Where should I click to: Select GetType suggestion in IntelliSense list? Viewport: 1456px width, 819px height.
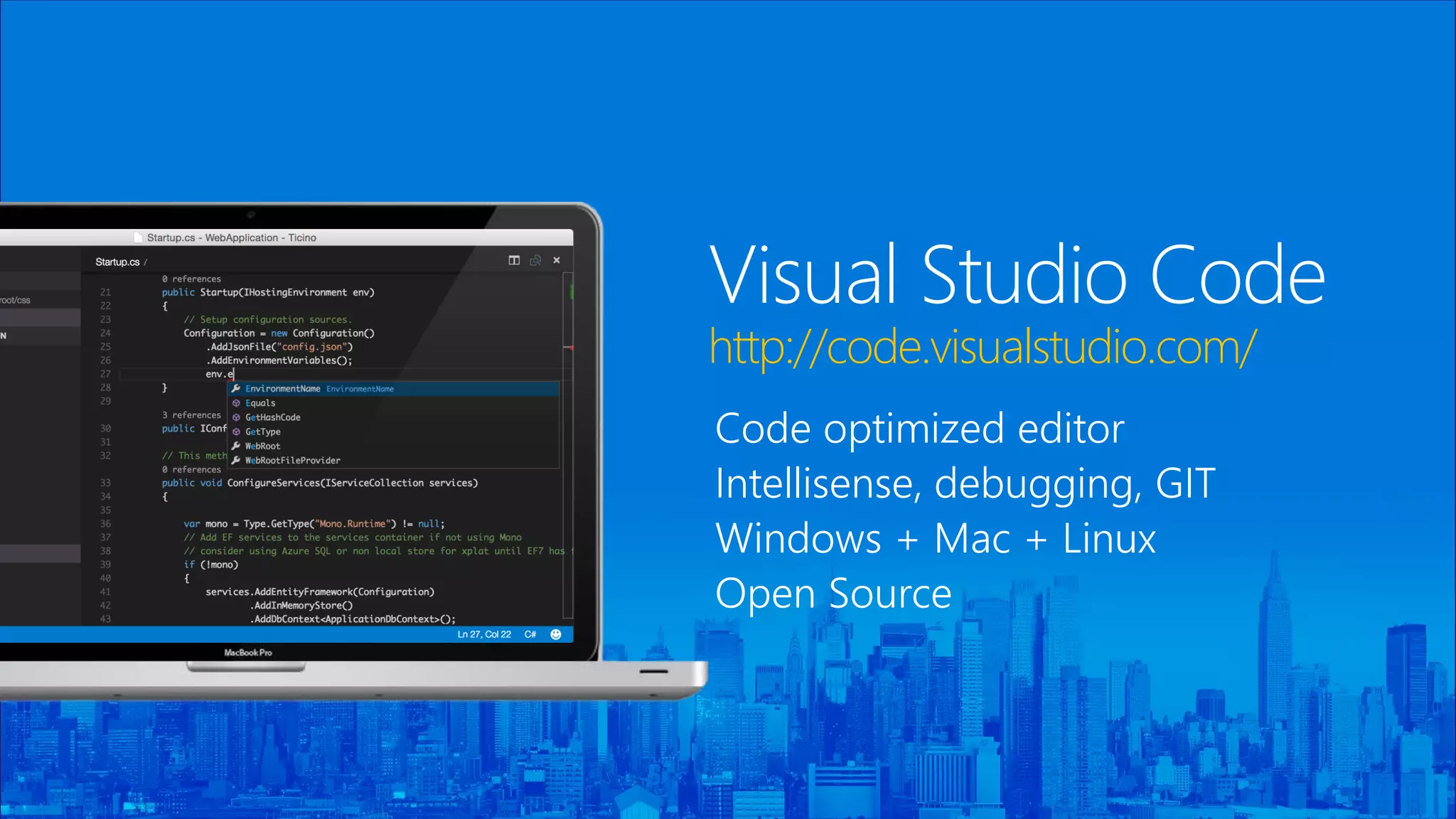(x=393, y=432)
